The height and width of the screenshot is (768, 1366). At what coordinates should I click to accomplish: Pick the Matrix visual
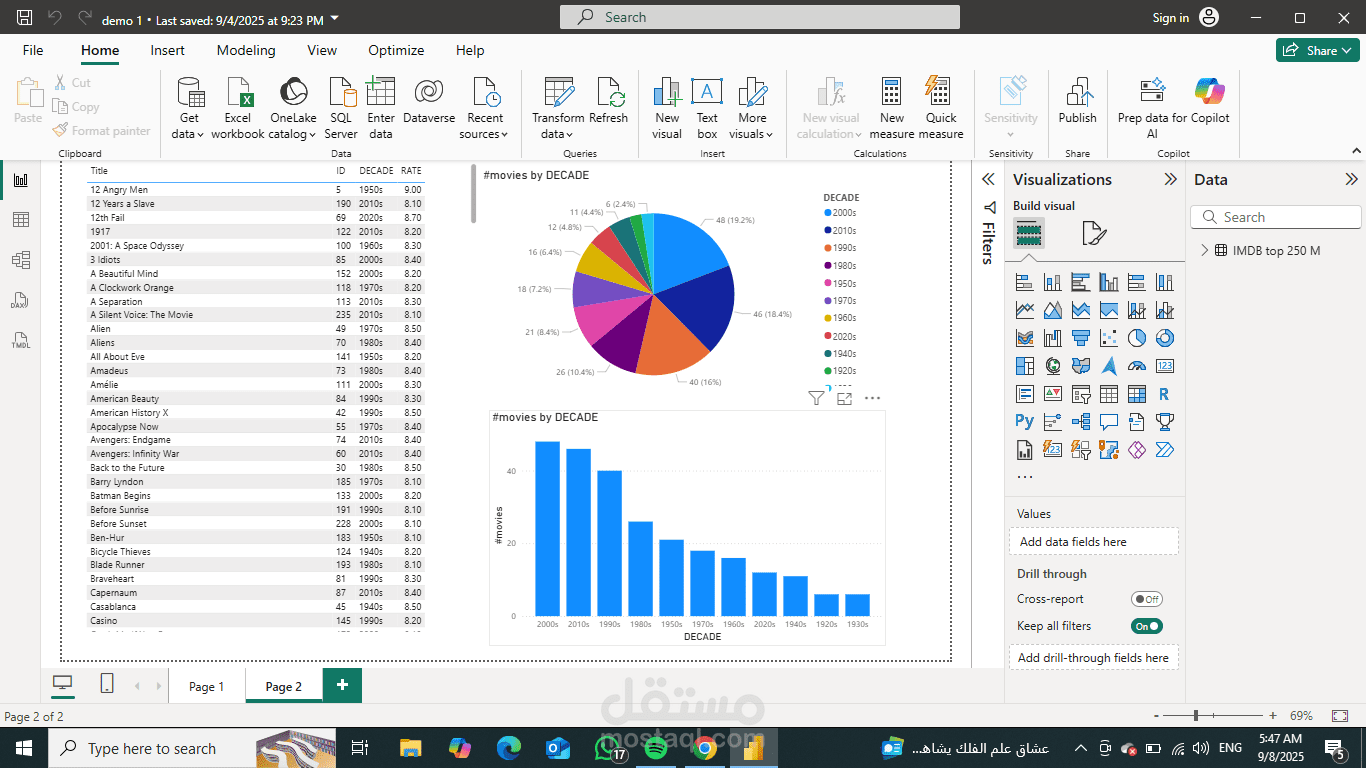[1136, 395]
